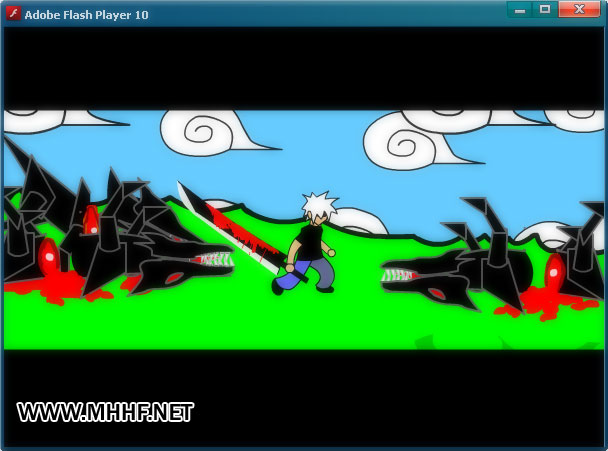Click the red orb on right dragon body

point(554,271)
